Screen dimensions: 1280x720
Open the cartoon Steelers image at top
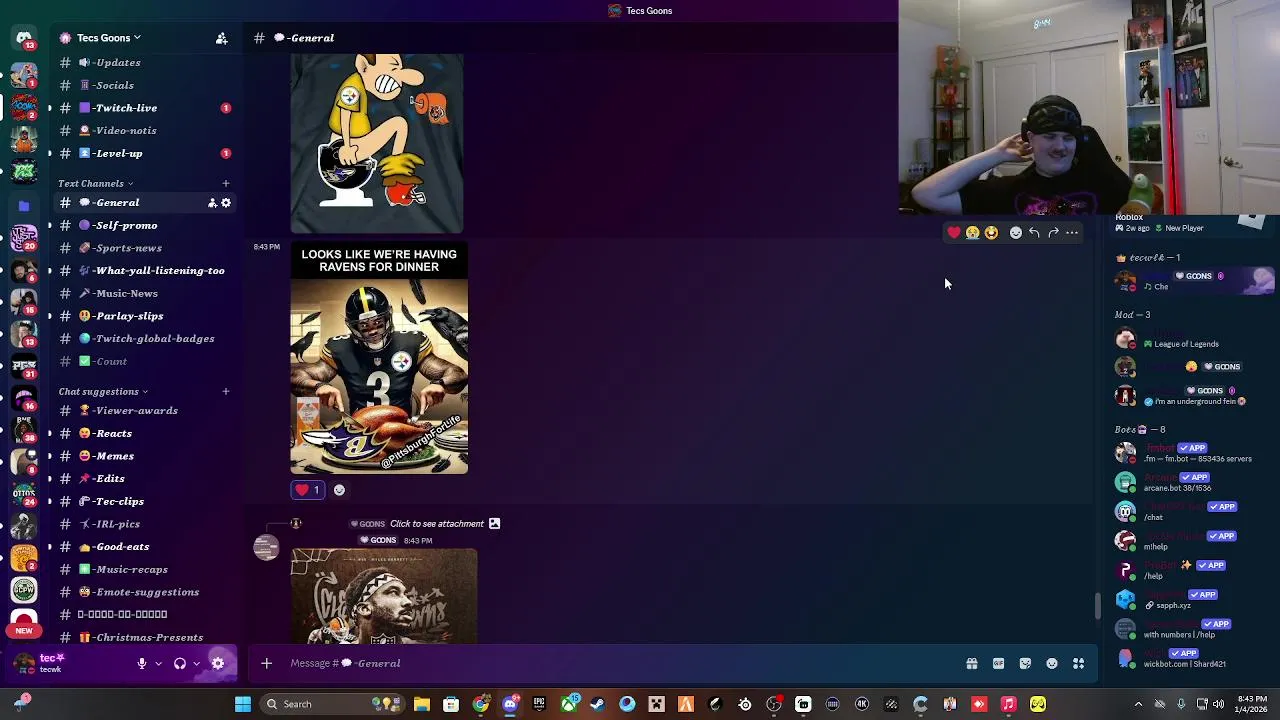[x=377, y=143]
